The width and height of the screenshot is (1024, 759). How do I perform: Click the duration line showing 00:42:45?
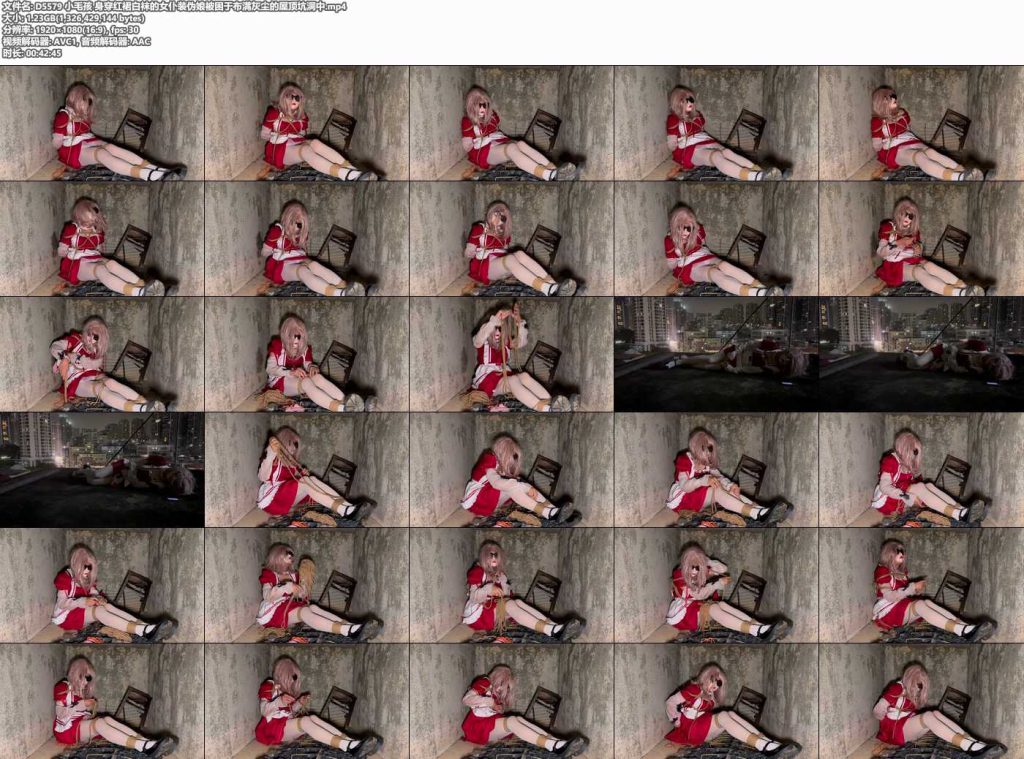(32, 53)
